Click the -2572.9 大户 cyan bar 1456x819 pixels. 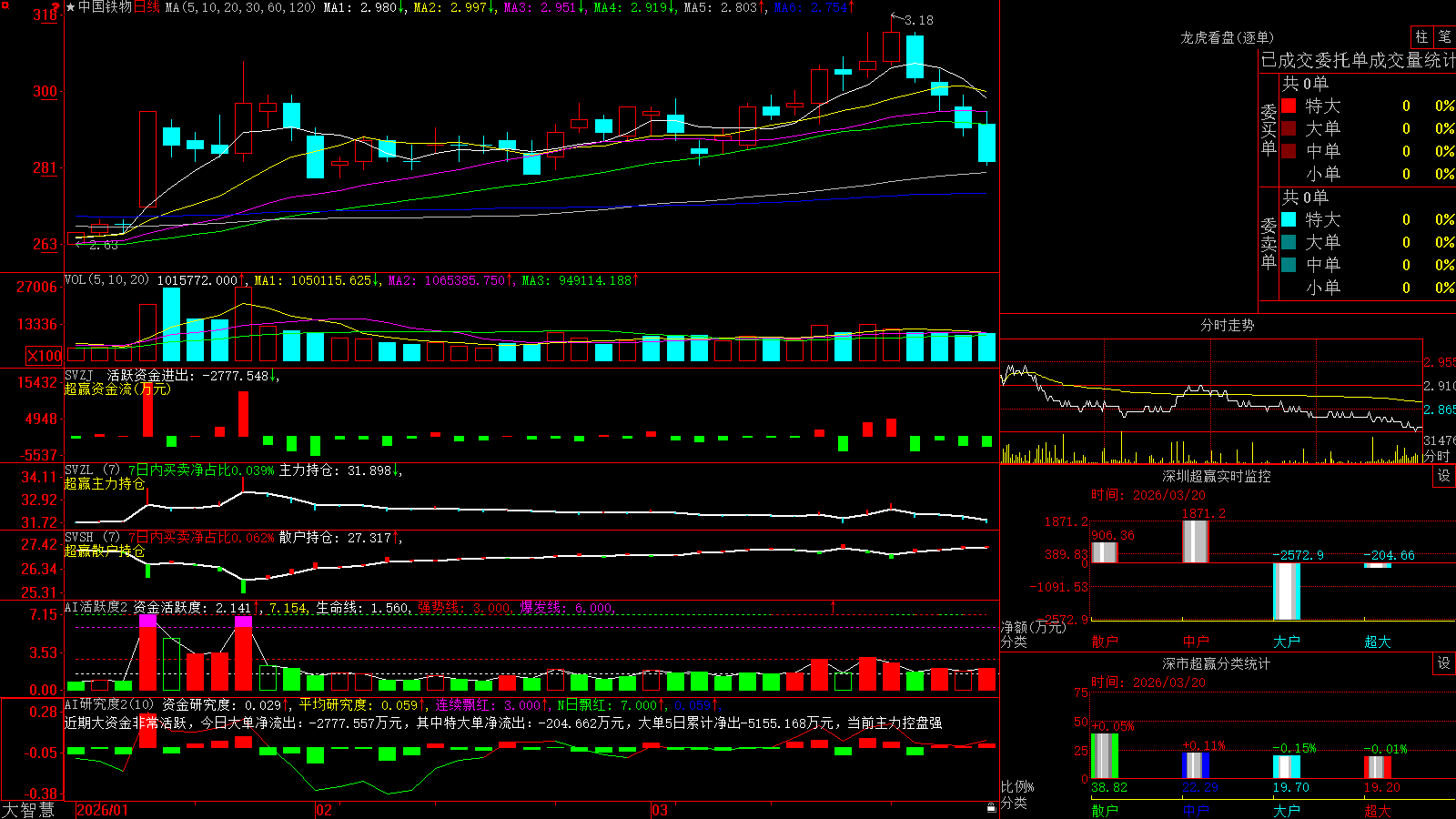pyautogui.click(x=1286, y=592)
